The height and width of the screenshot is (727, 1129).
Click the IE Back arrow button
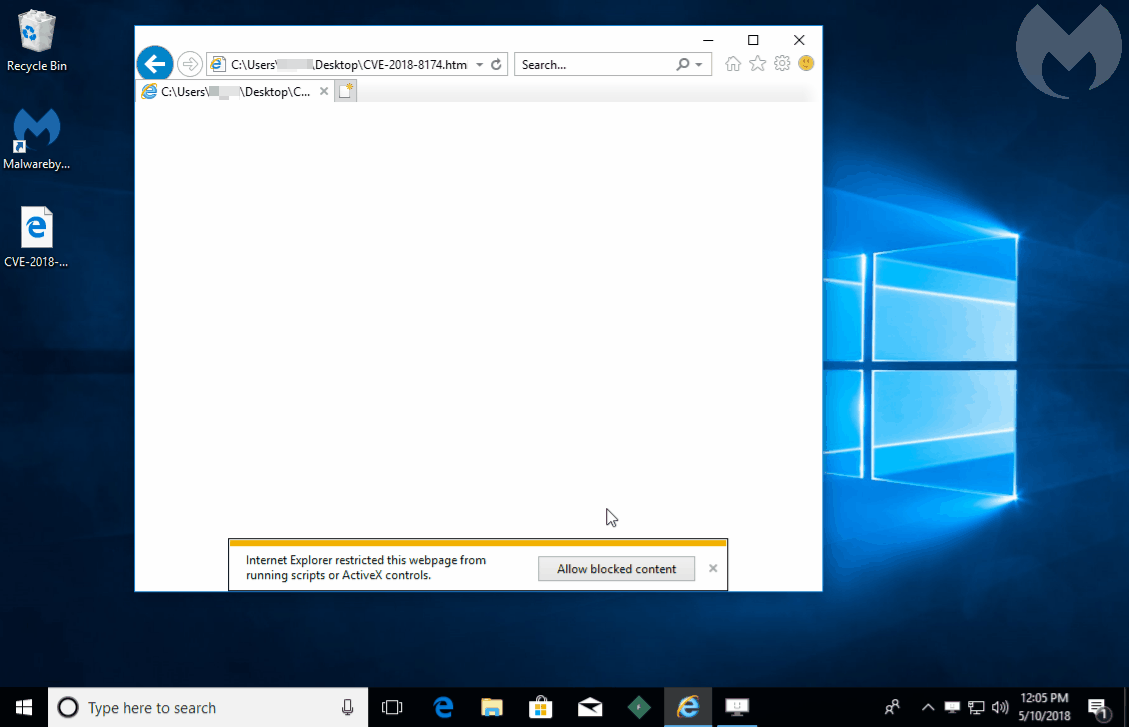pos(154,64)
